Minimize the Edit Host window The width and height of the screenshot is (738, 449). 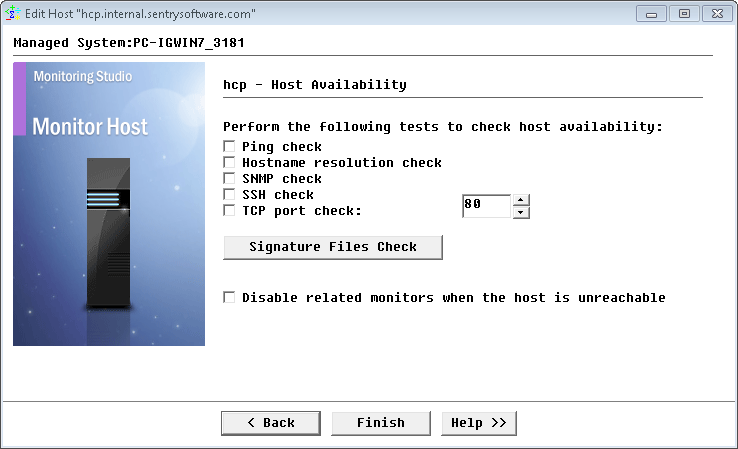click(651, 14)
